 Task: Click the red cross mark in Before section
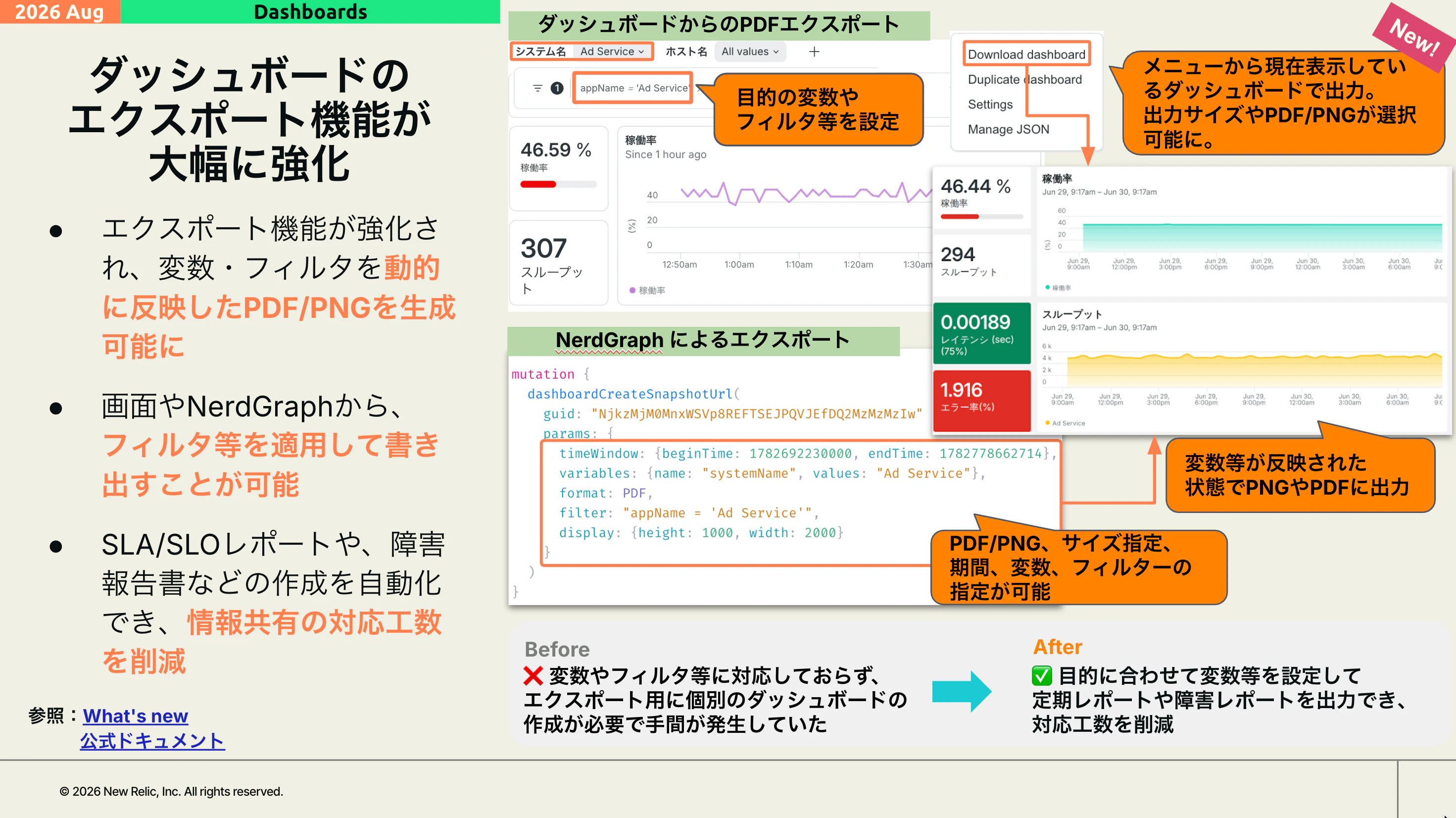[533, 675]
